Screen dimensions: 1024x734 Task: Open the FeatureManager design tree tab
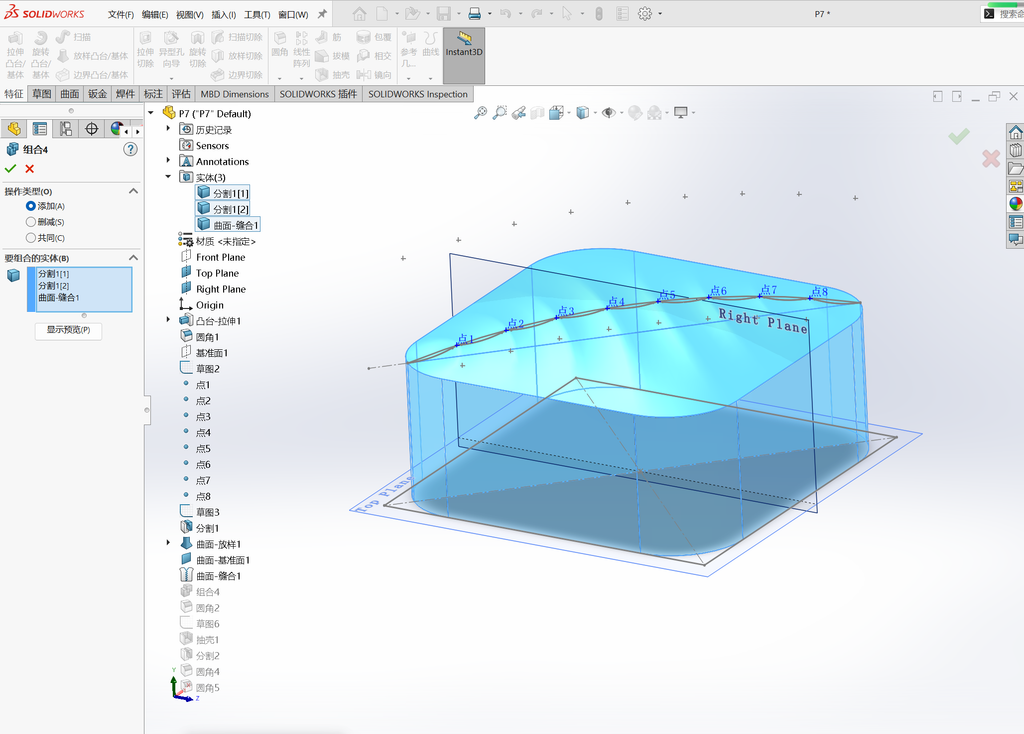click(x=14, y=129)
